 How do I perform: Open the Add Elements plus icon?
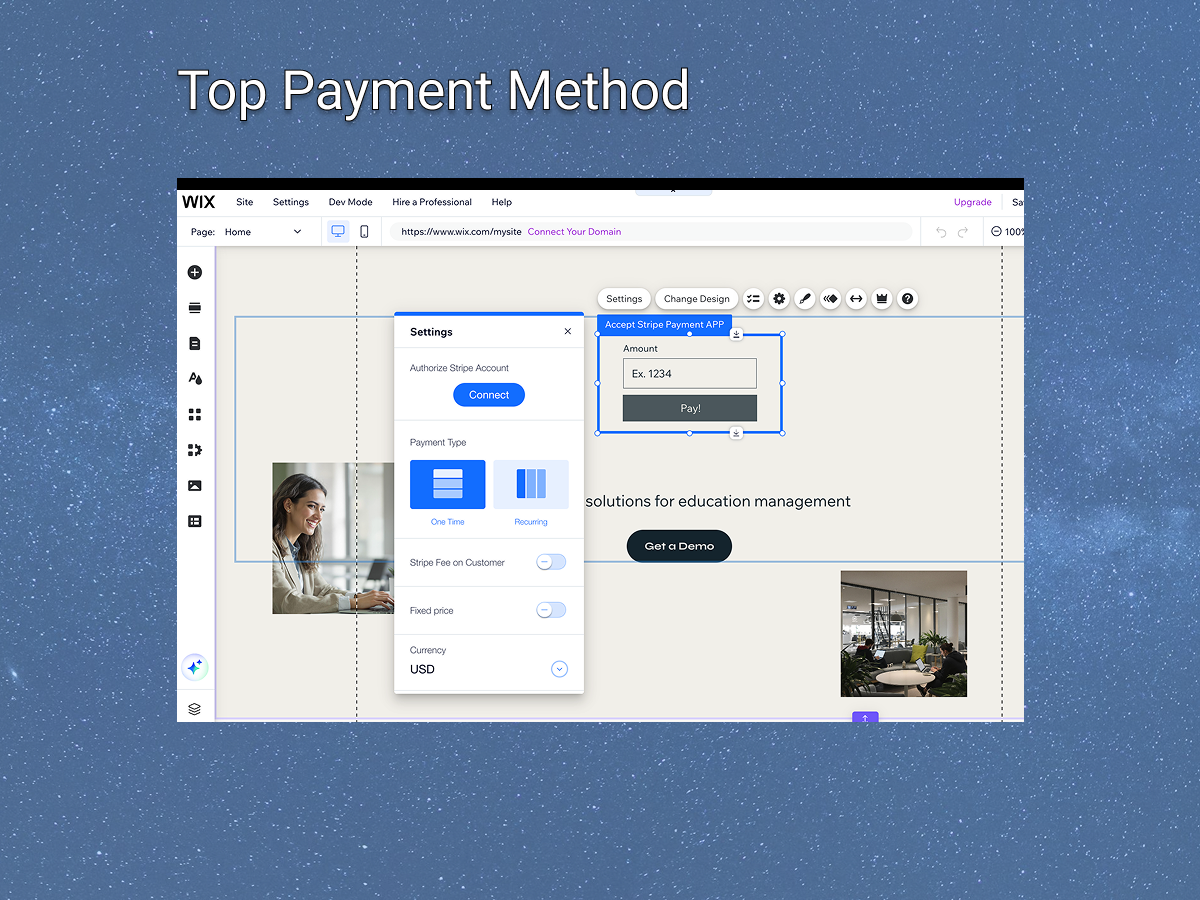pos(195,272)
